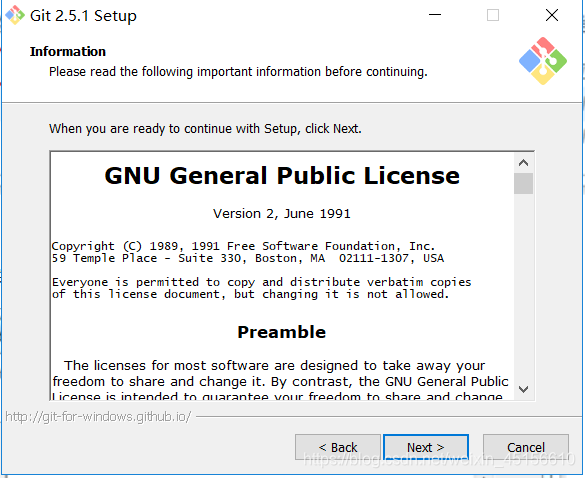Click the 'Version 2, June 1991' text
Screen dimensions: 585x478
(x=282, y=213)
